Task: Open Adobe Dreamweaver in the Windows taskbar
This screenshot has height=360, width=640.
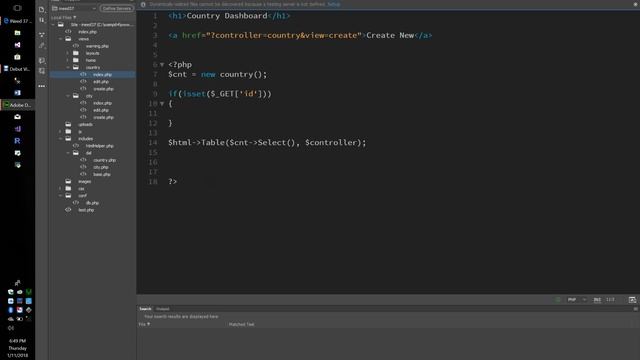Action: (x=17, y=105)
